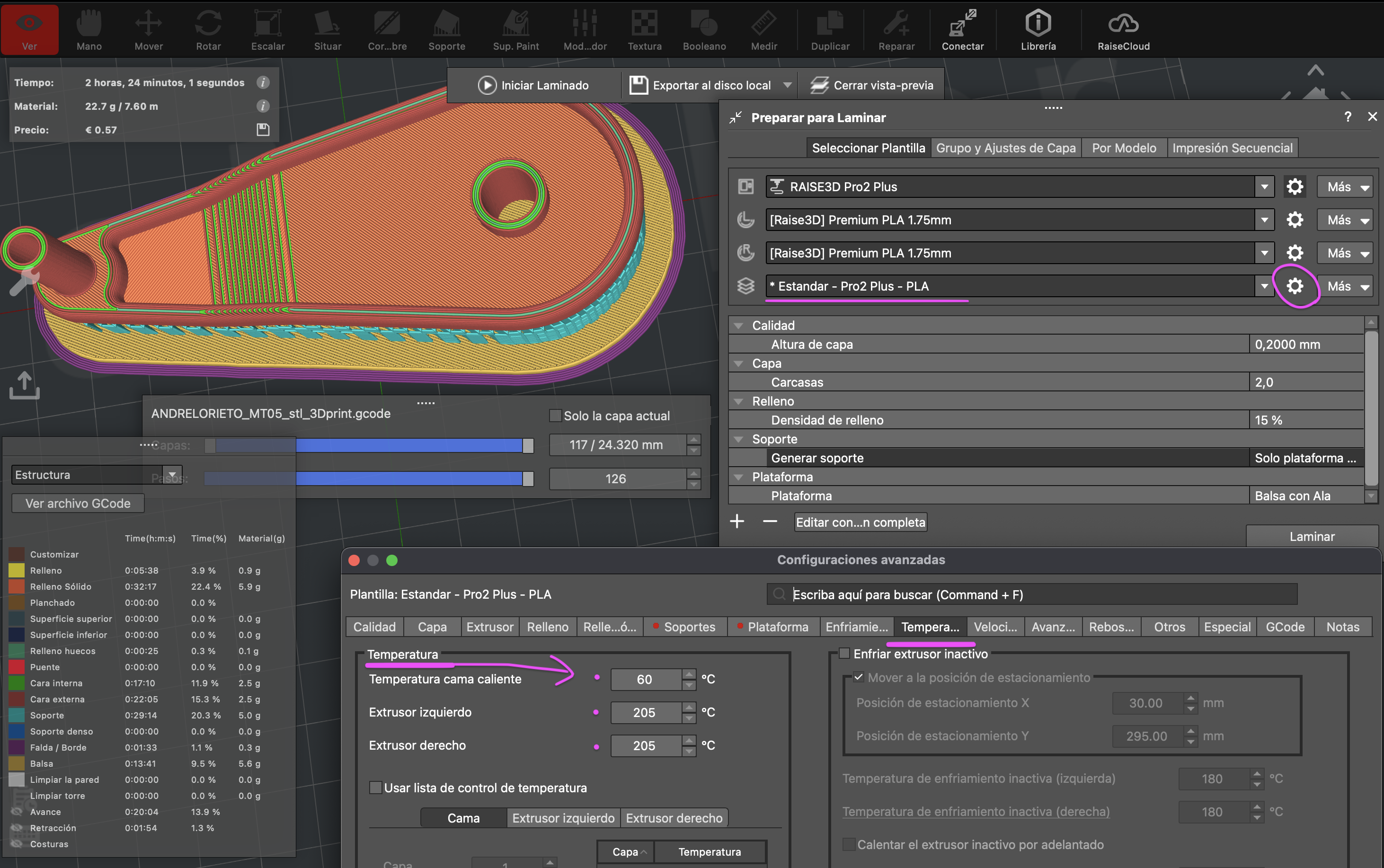This screenshot has height=868, width=1384.
Task: Click the info icon next to Tiempo
Action: tap(263, 83)
